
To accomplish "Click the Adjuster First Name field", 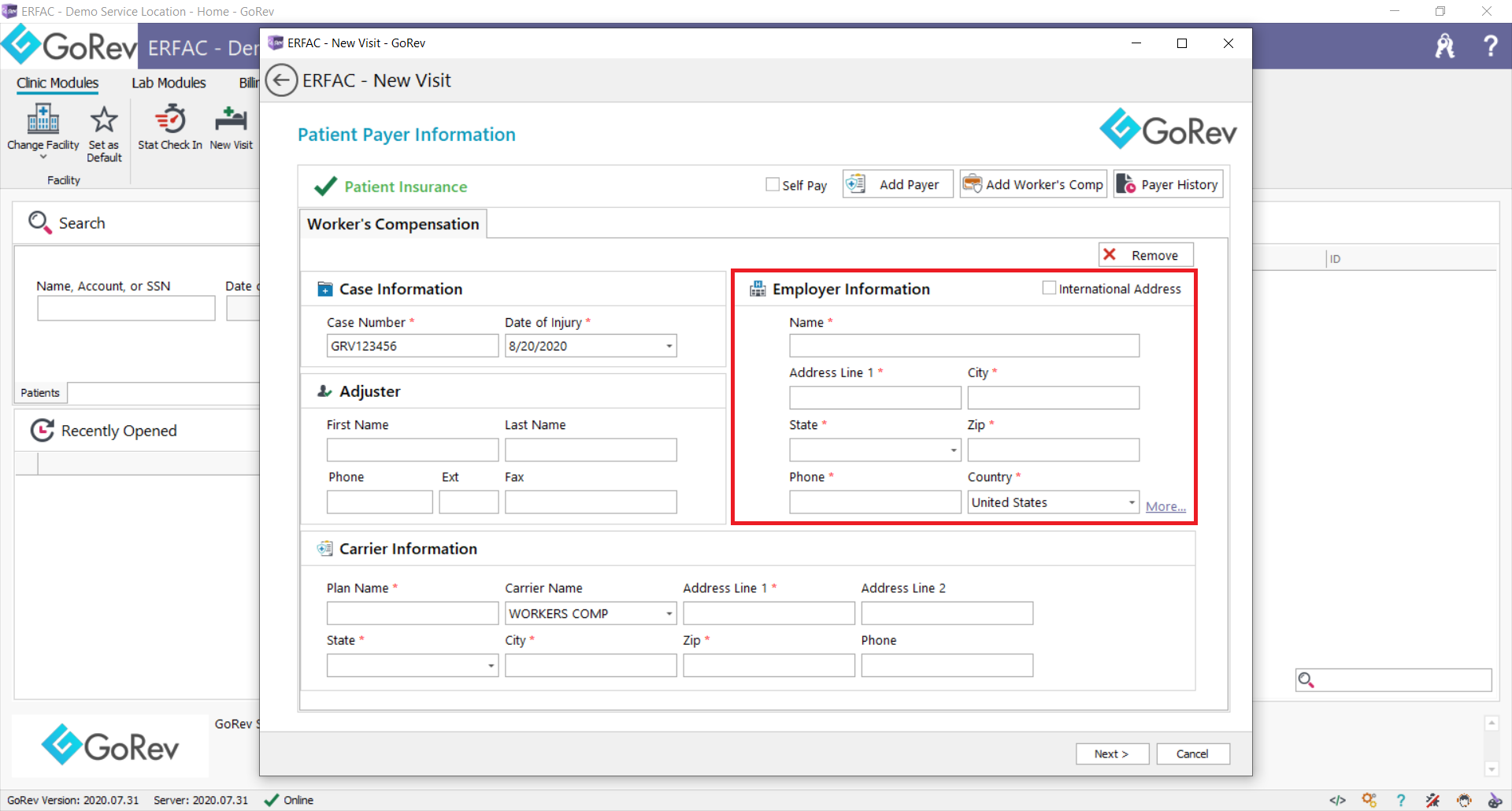I will (413, 450).
